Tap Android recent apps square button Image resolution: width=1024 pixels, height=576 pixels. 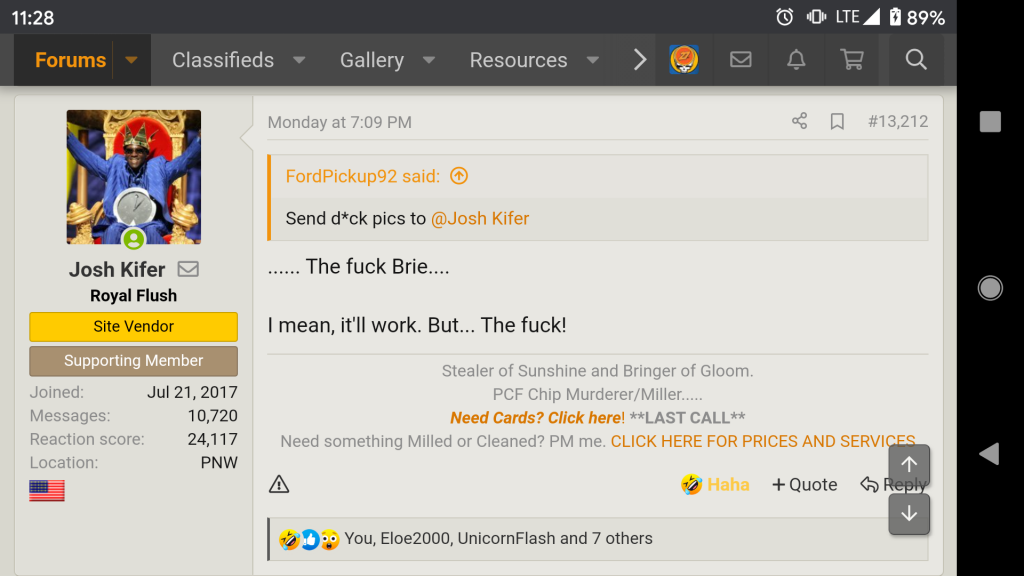990,121
